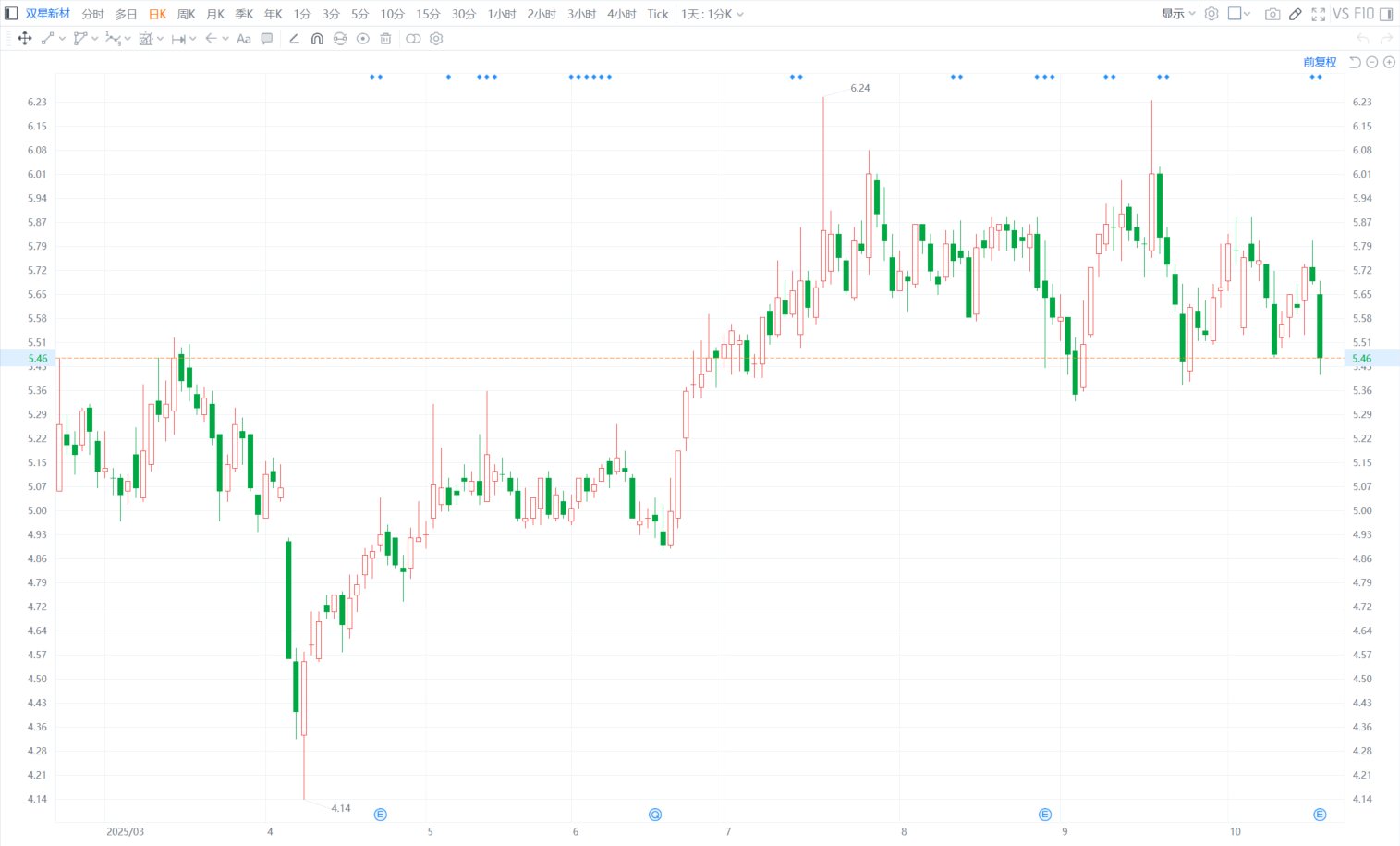Click the E event marker near September

tap(1045, 815)
